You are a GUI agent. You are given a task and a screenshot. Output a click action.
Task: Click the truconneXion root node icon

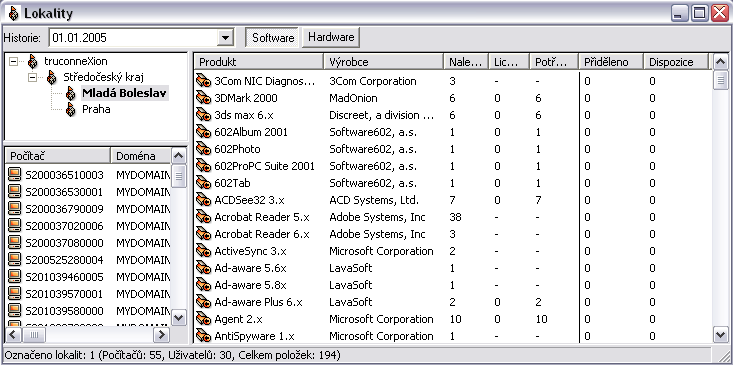33,61
